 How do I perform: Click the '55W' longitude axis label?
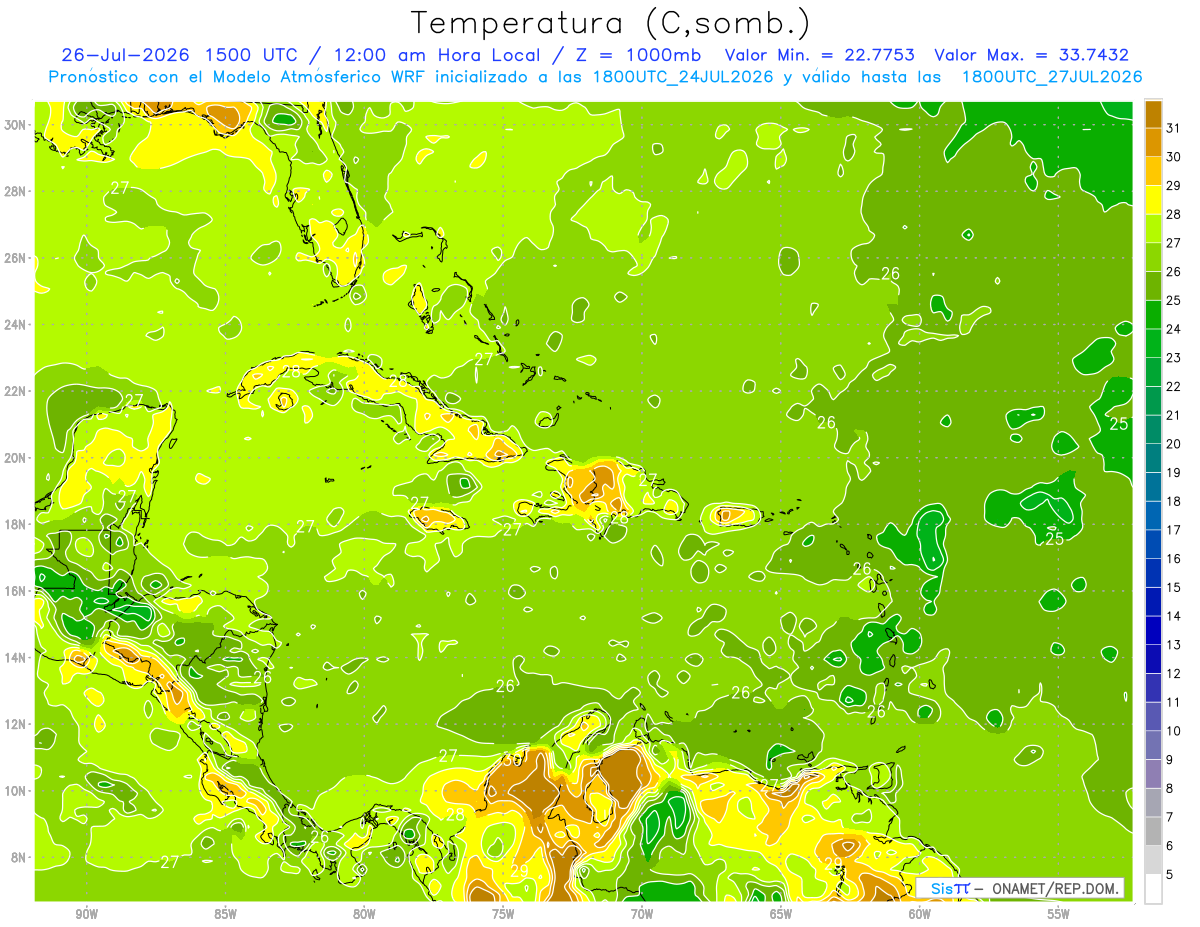(1059, 914)
